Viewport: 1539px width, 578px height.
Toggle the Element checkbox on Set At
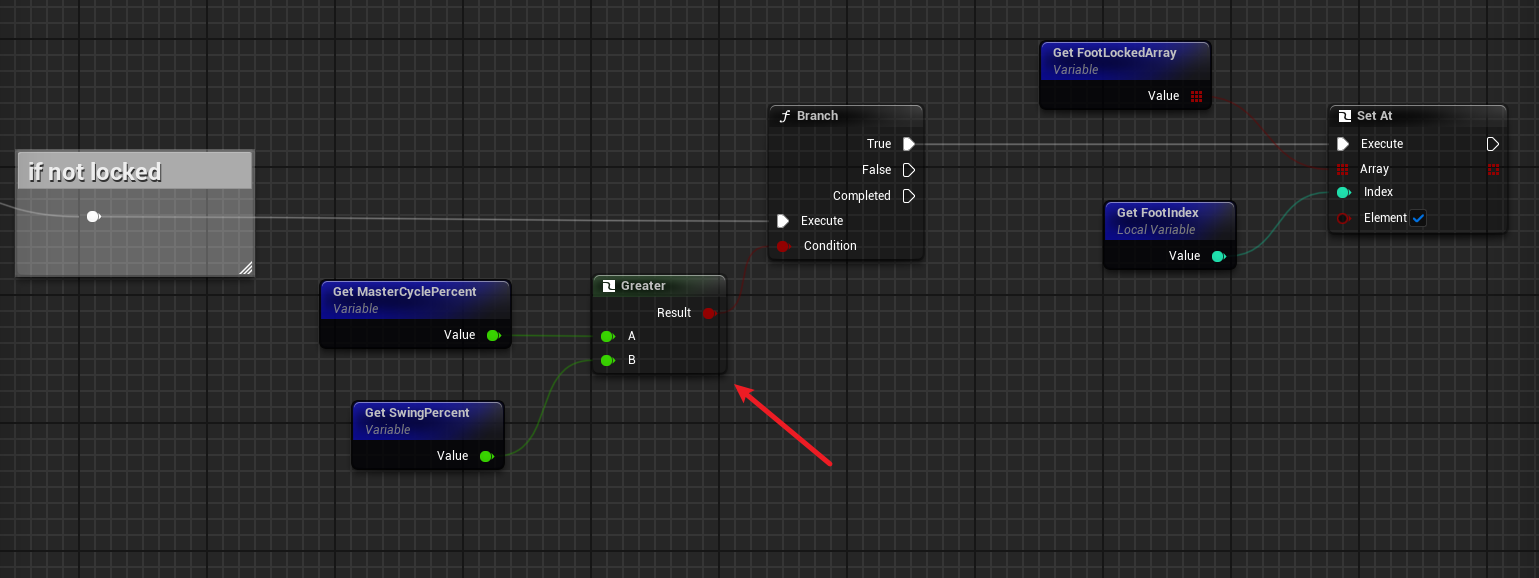pos(1417,218)
